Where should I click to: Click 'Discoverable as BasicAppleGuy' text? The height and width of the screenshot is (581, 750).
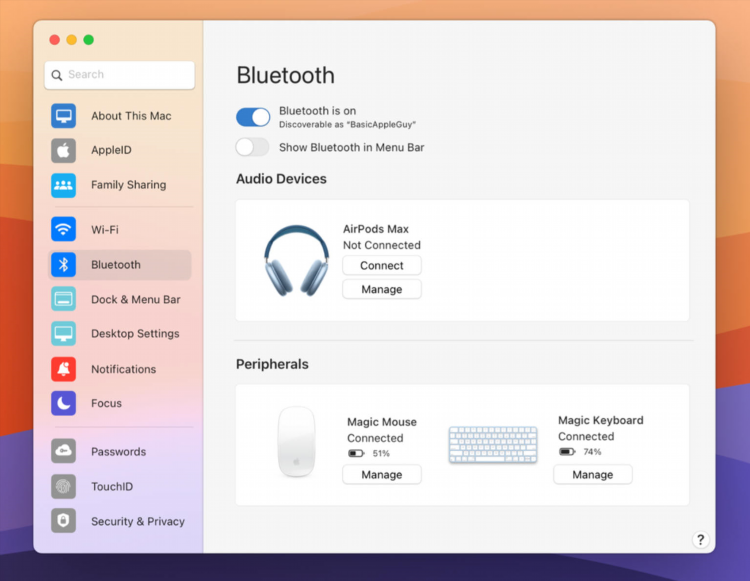coord(347,125)
